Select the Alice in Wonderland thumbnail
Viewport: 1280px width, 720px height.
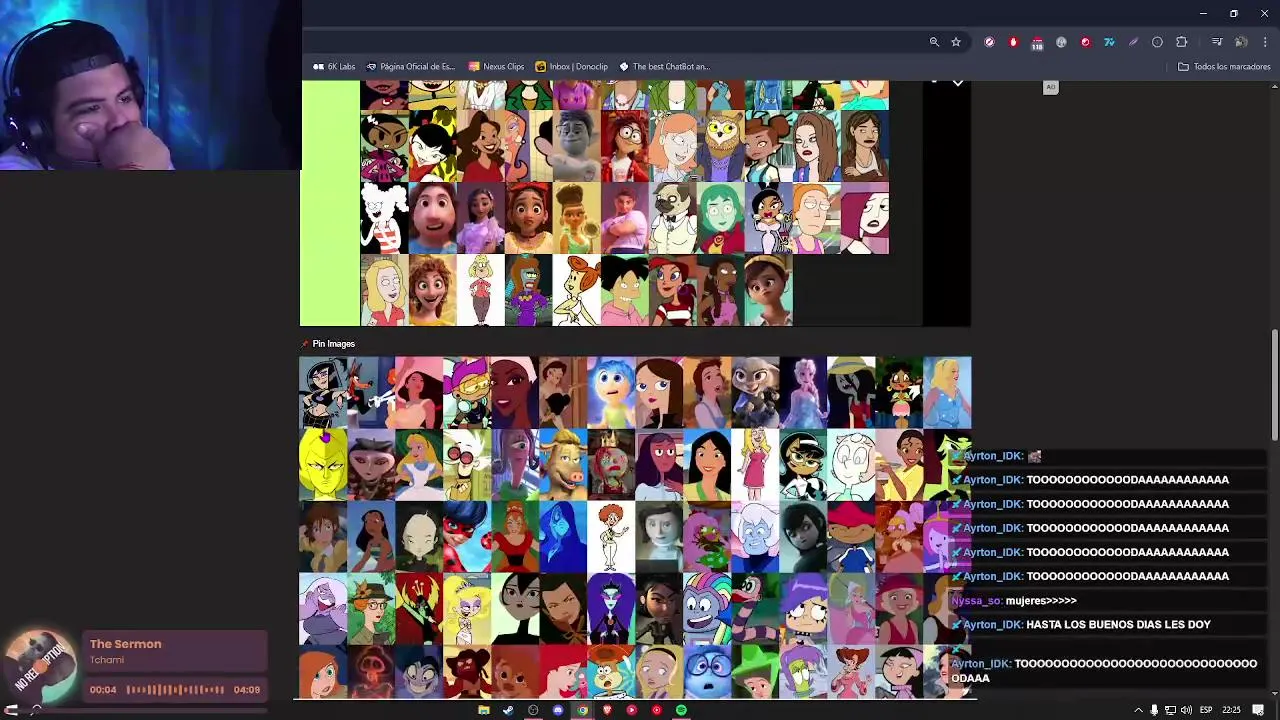(x=419, y=465)
